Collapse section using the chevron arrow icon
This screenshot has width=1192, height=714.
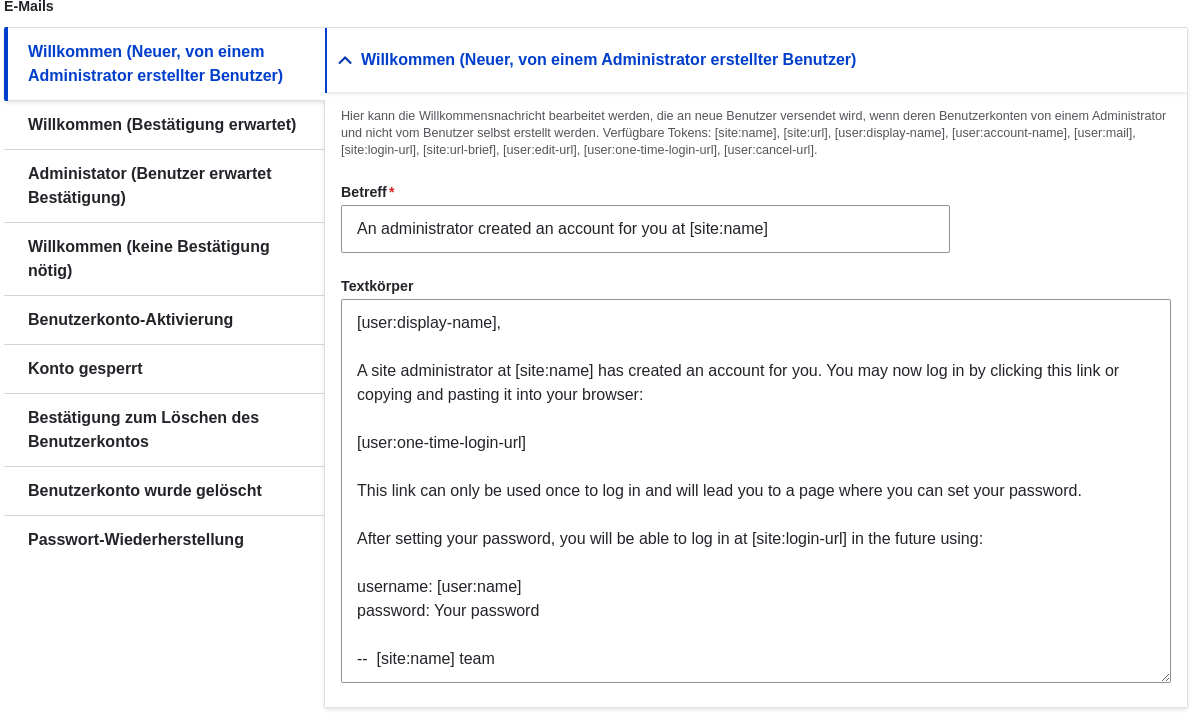tap(344, 60)
